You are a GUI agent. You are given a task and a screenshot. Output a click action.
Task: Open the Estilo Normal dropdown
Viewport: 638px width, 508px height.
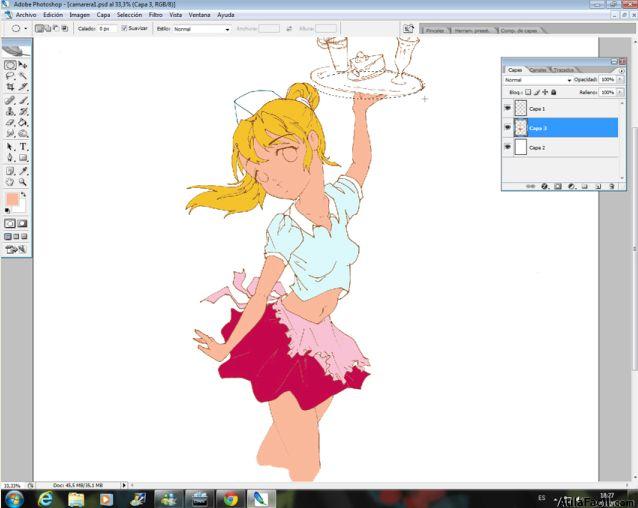(202, 29)
